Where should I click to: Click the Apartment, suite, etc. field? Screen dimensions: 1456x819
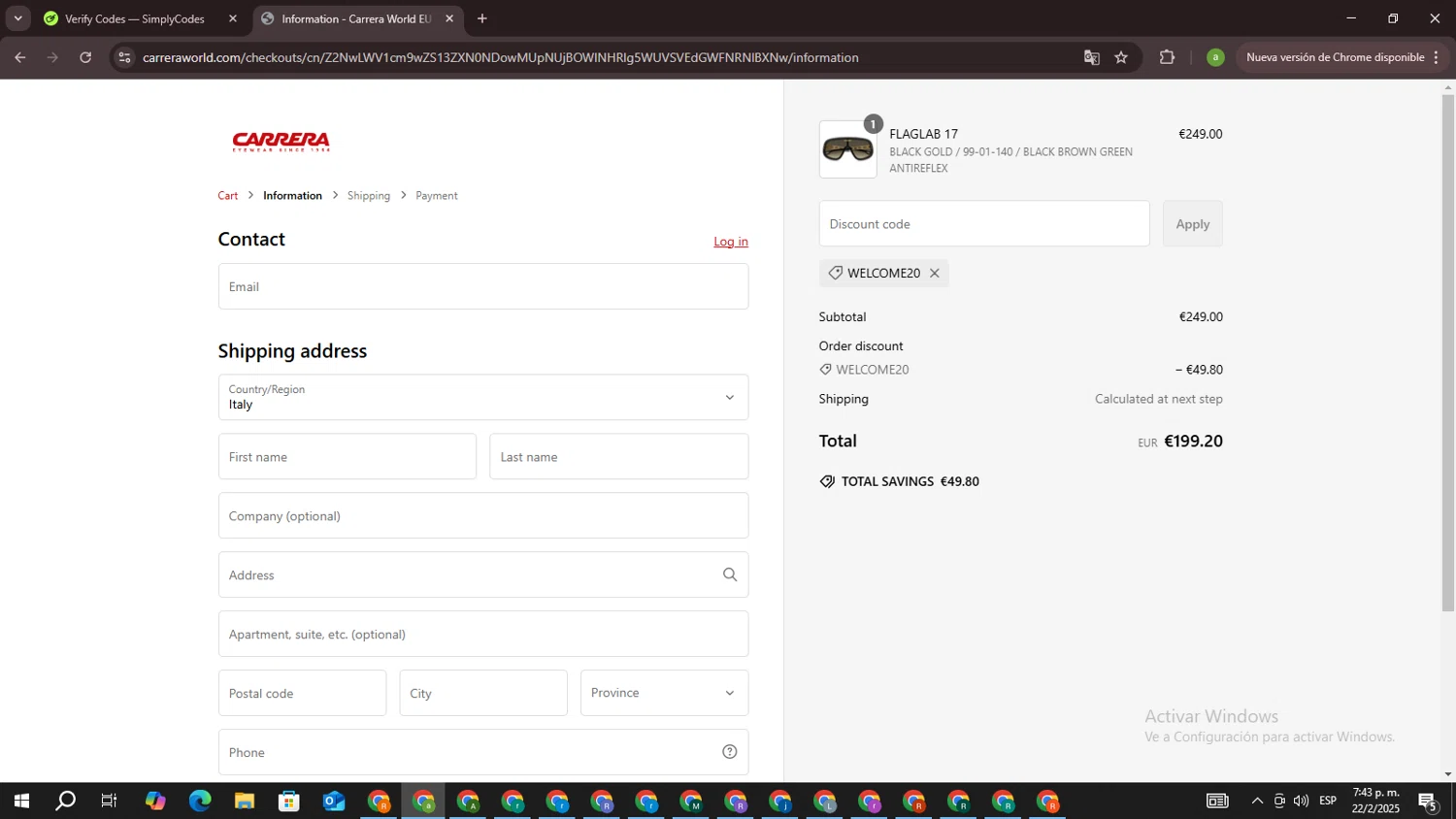pos(483,635)
